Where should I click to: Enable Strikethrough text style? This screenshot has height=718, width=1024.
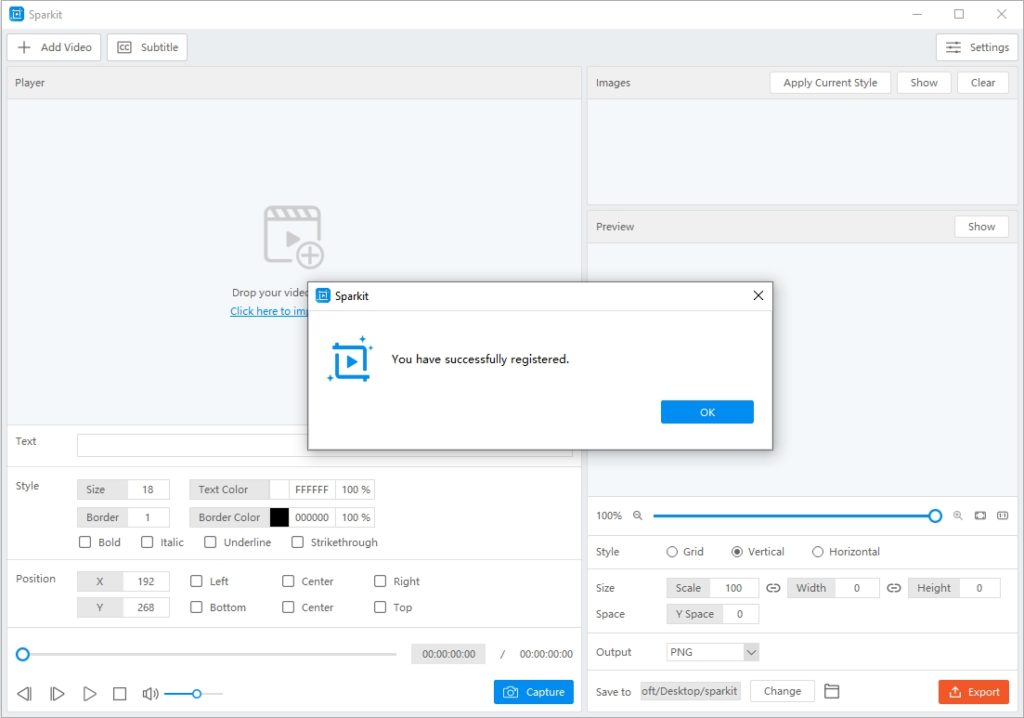click(x=297, y=542)
